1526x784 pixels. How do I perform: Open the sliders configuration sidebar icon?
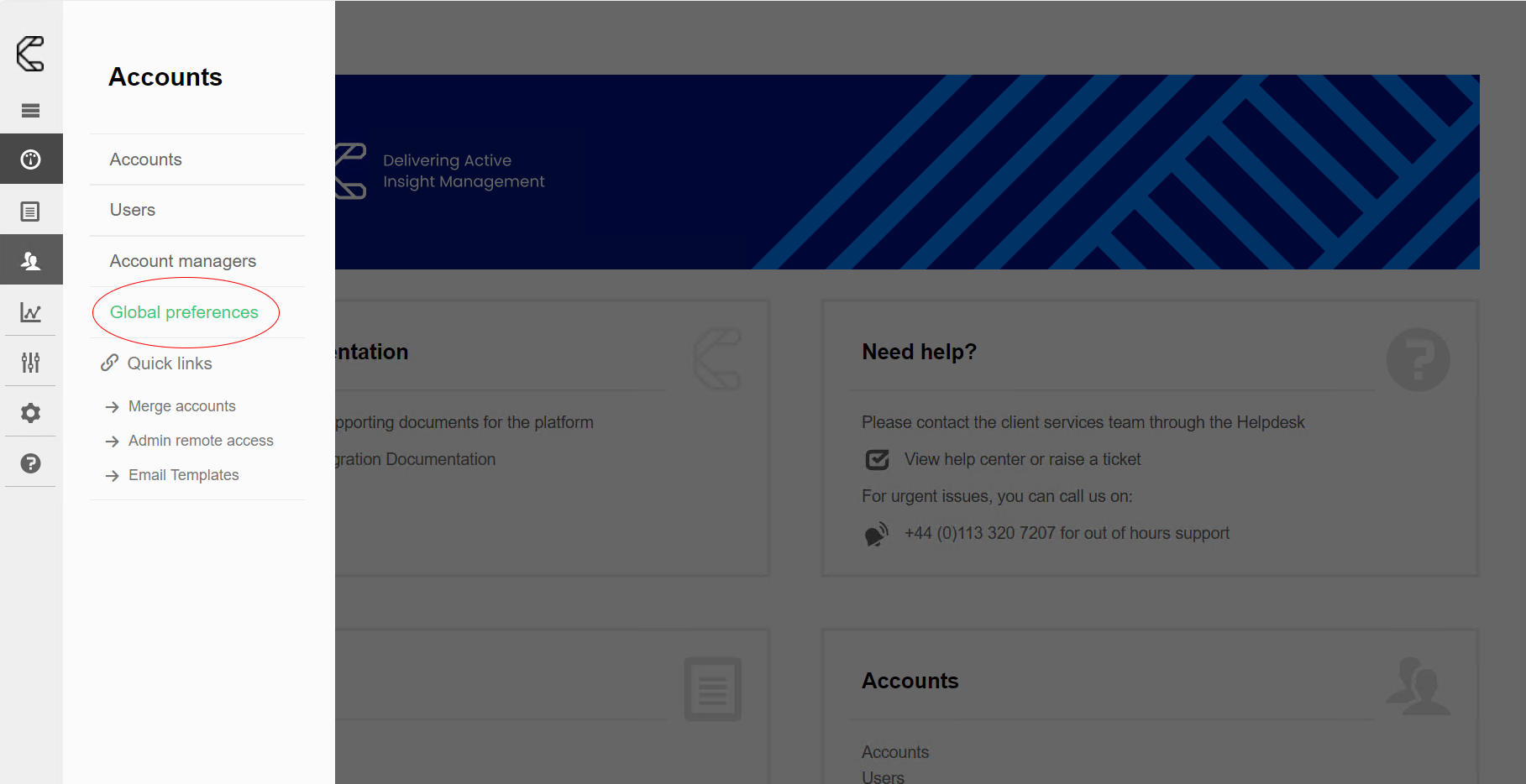(x=30, y=363)
